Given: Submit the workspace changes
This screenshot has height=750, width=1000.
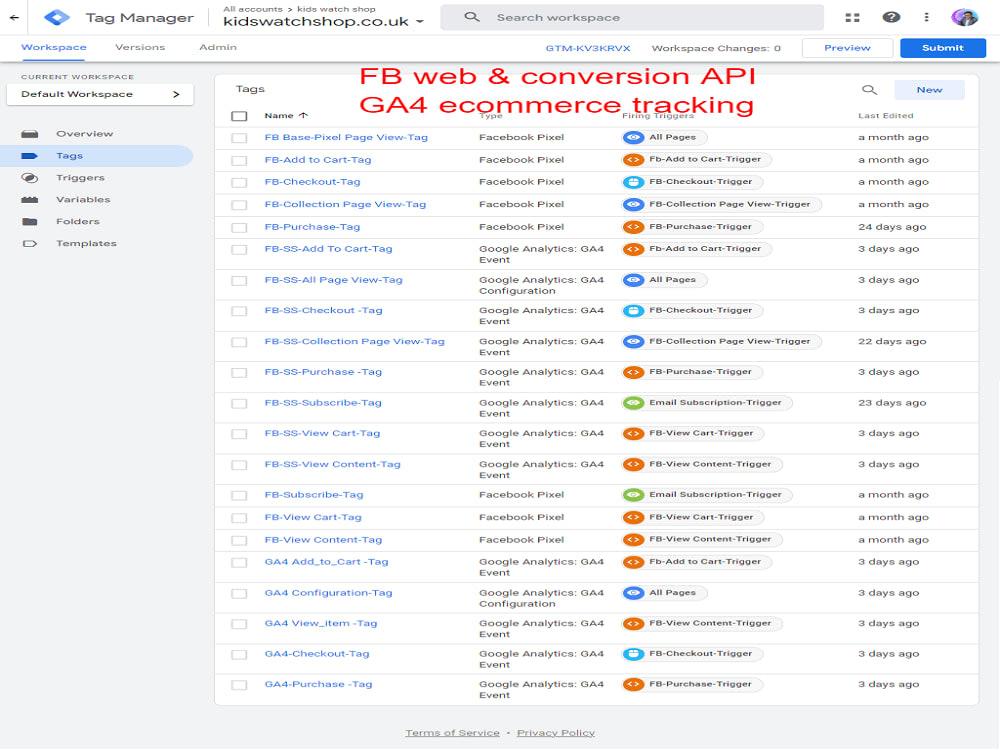Looking at the screenshot, I should tap(942, 47).
